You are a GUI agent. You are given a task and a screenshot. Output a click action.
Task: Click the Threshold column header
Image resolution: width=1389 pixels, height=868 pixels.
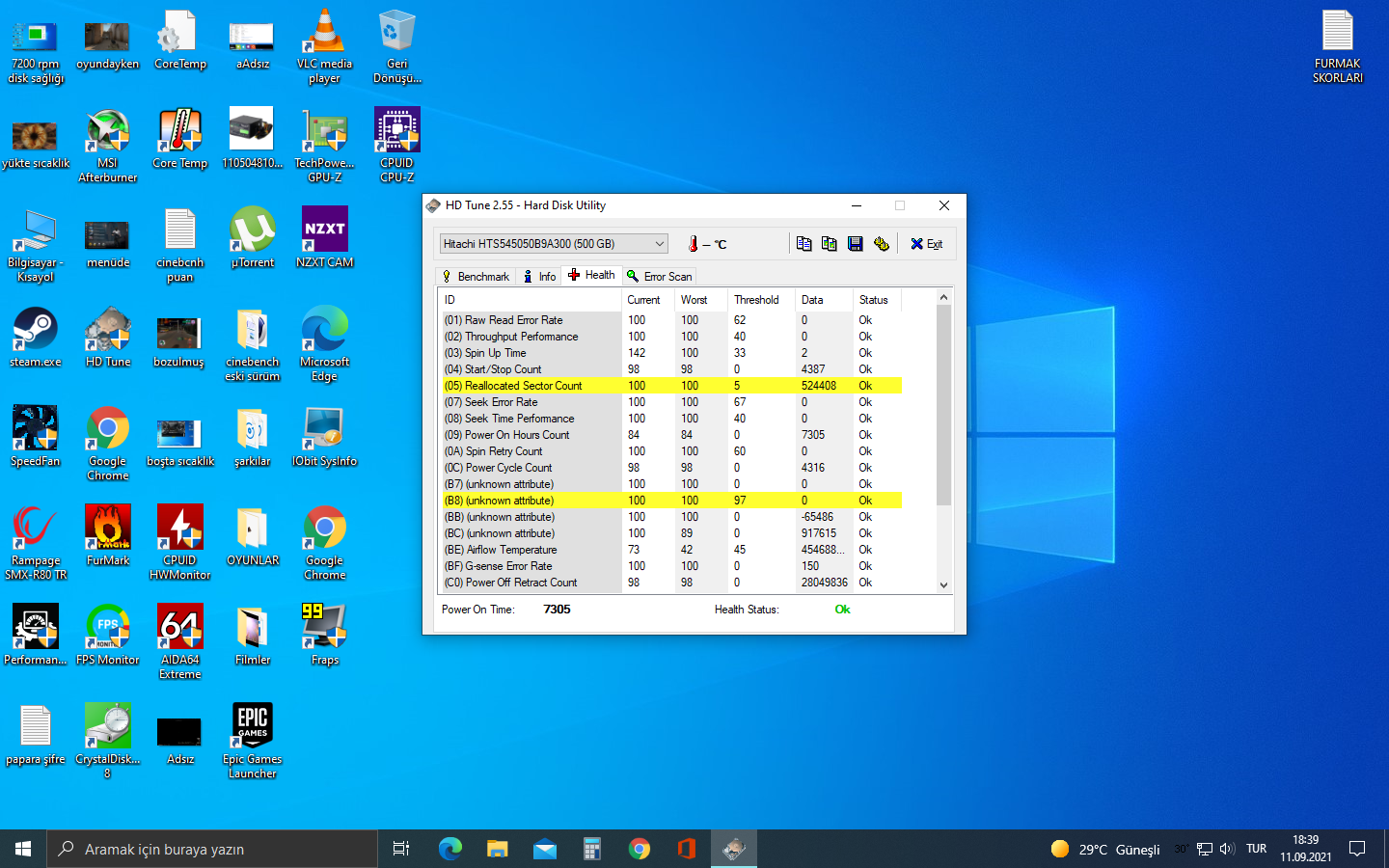point(756,300)
